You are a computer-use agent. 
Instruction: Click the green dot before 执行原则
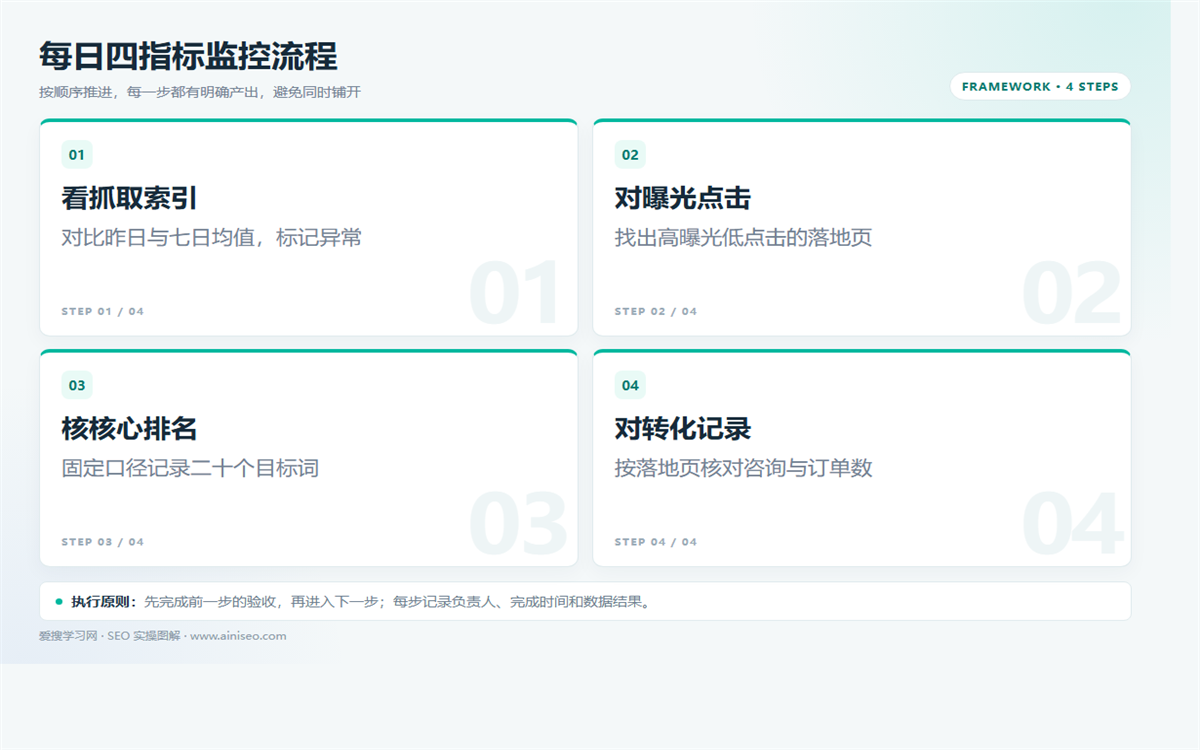pos(59,602)
